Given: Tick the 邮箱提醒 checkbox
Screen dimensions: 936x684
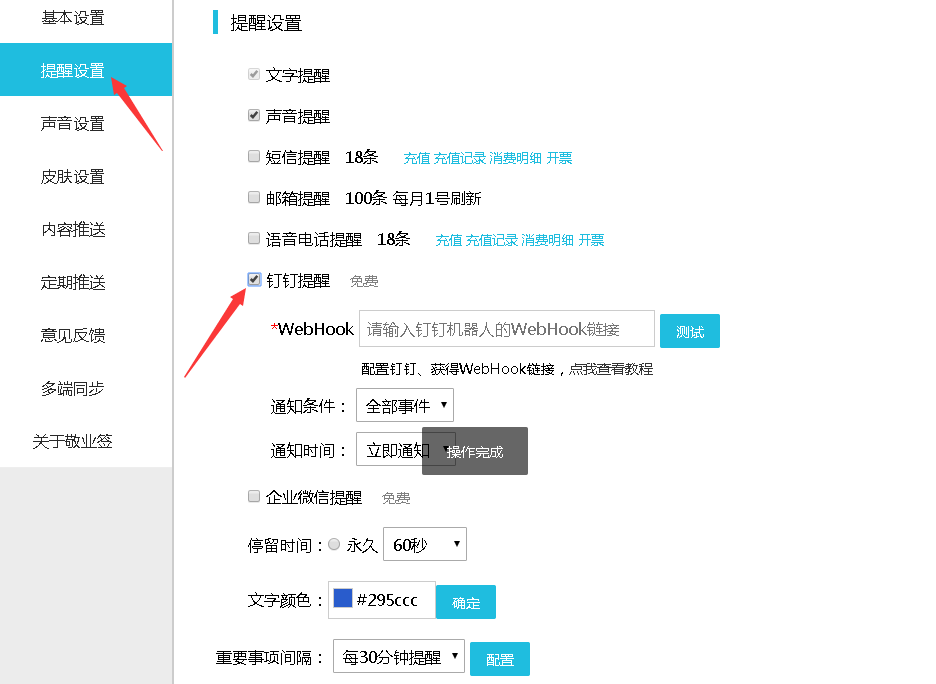Looking at the screenshot, I should (x=254, y=197).
